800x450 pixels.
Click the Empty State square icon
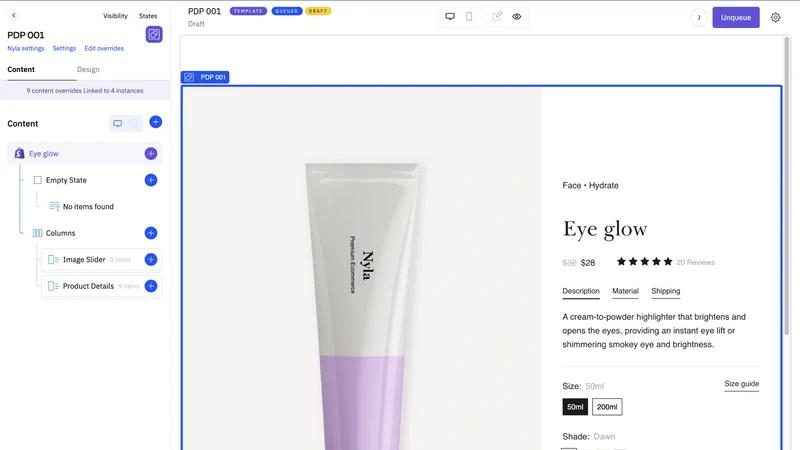(37, 180)
